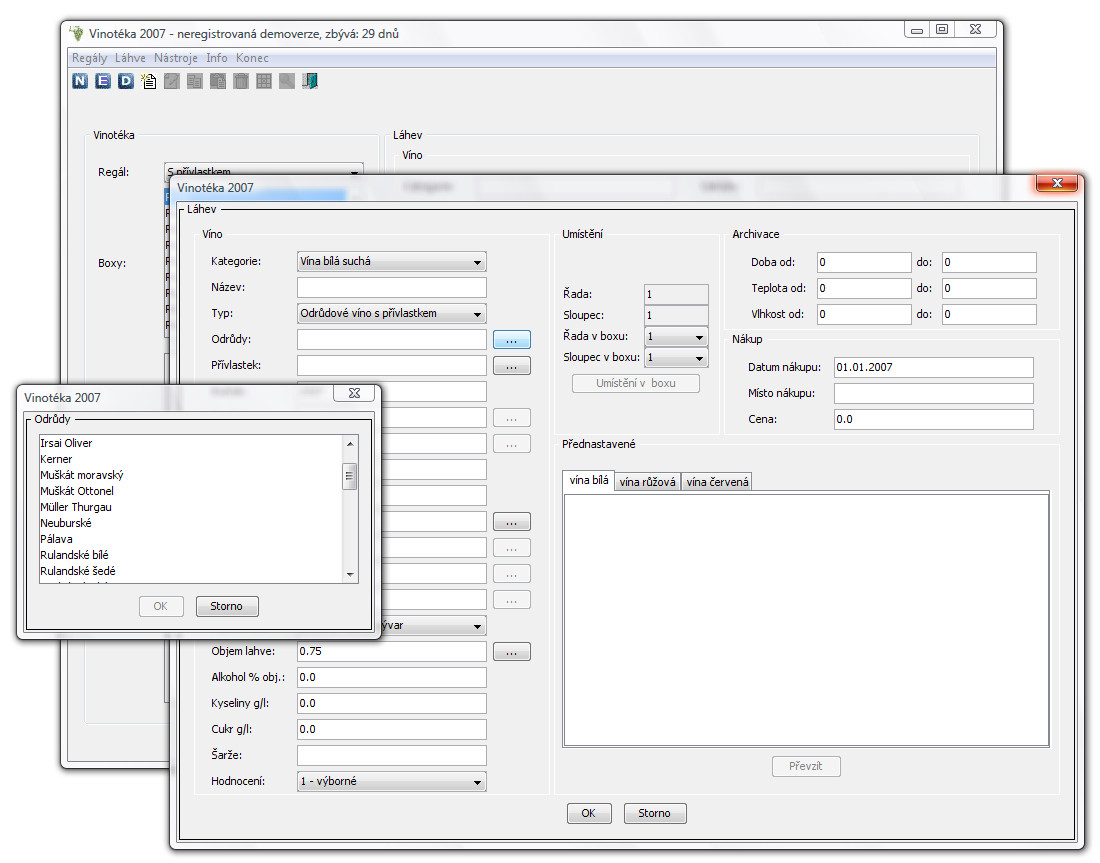The height and width of the screenshot is (863, 1100).
Task: Click the exit door toolbar icon
Action: 310,81
